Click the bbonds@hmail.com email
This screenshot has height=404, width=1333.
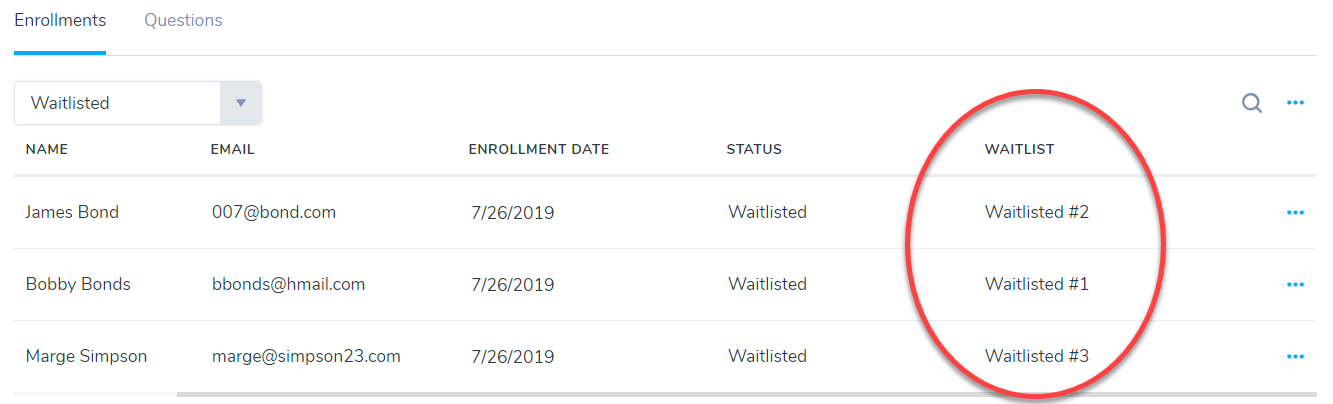coord(288,284)
